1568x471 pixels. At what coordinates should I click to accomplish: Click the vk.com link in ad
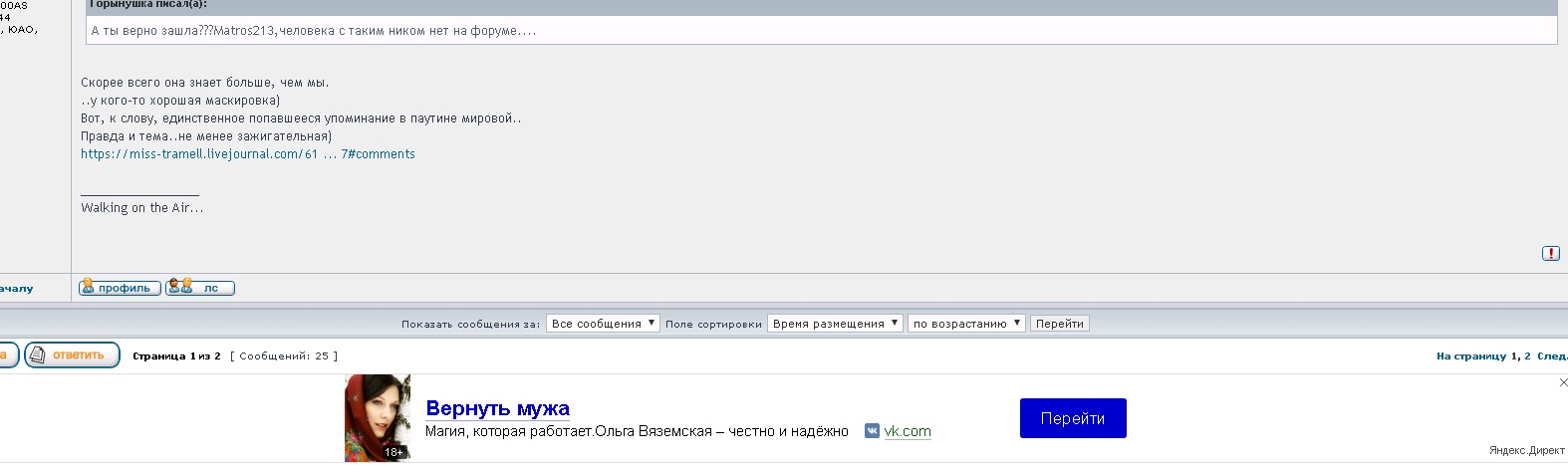click(x=908, y=431)
